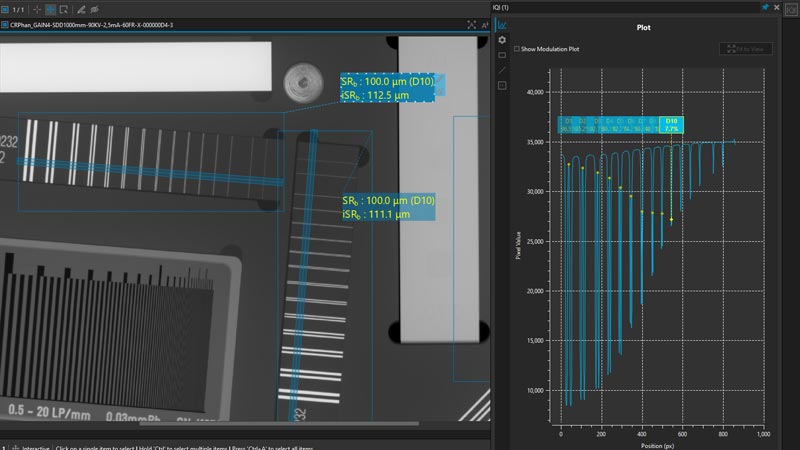Click the horizontal scrollbar under the image
This screenshot has height=450, width=800.
279,423
